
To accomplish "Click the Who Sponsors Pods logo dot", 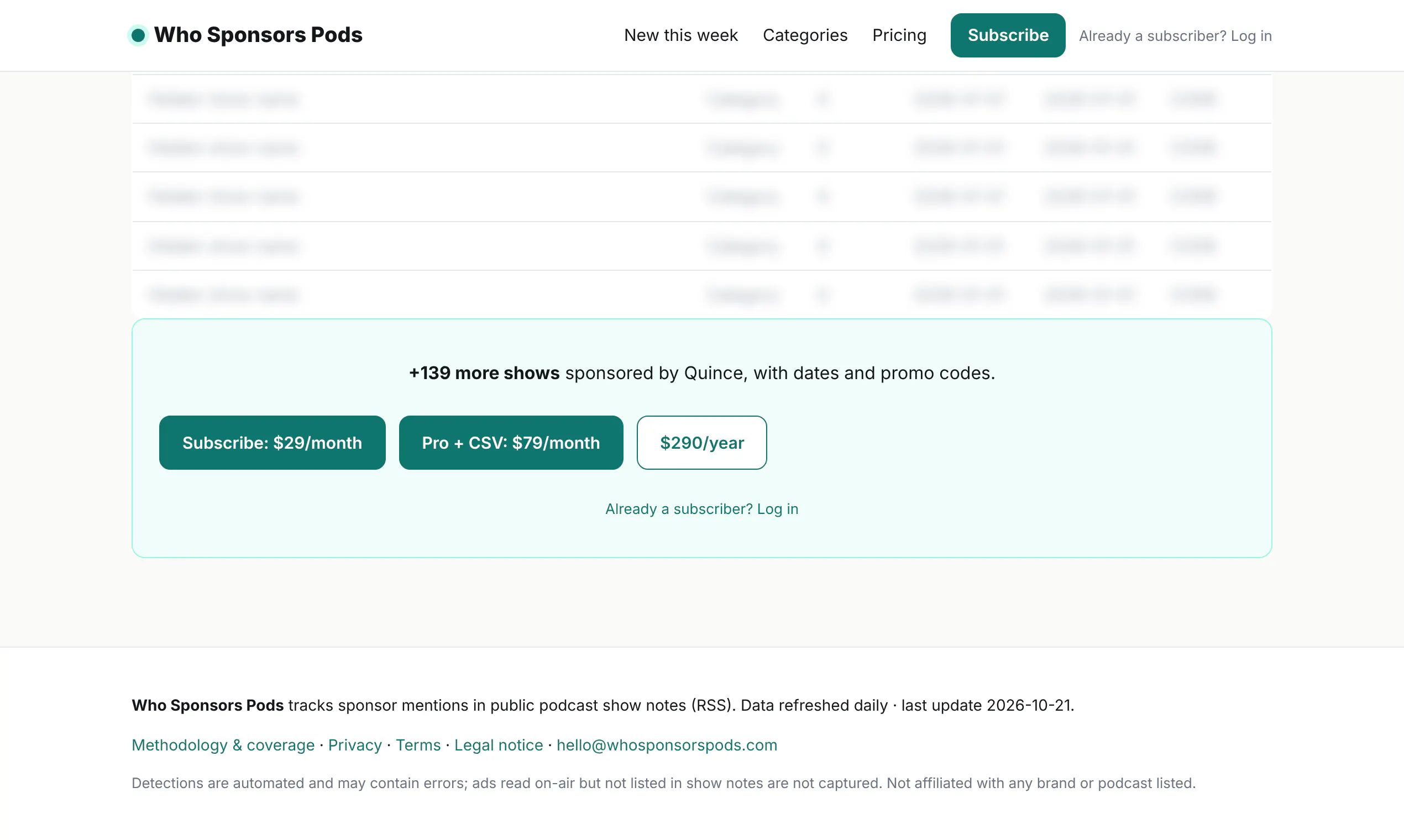I will tap(138, 35).
